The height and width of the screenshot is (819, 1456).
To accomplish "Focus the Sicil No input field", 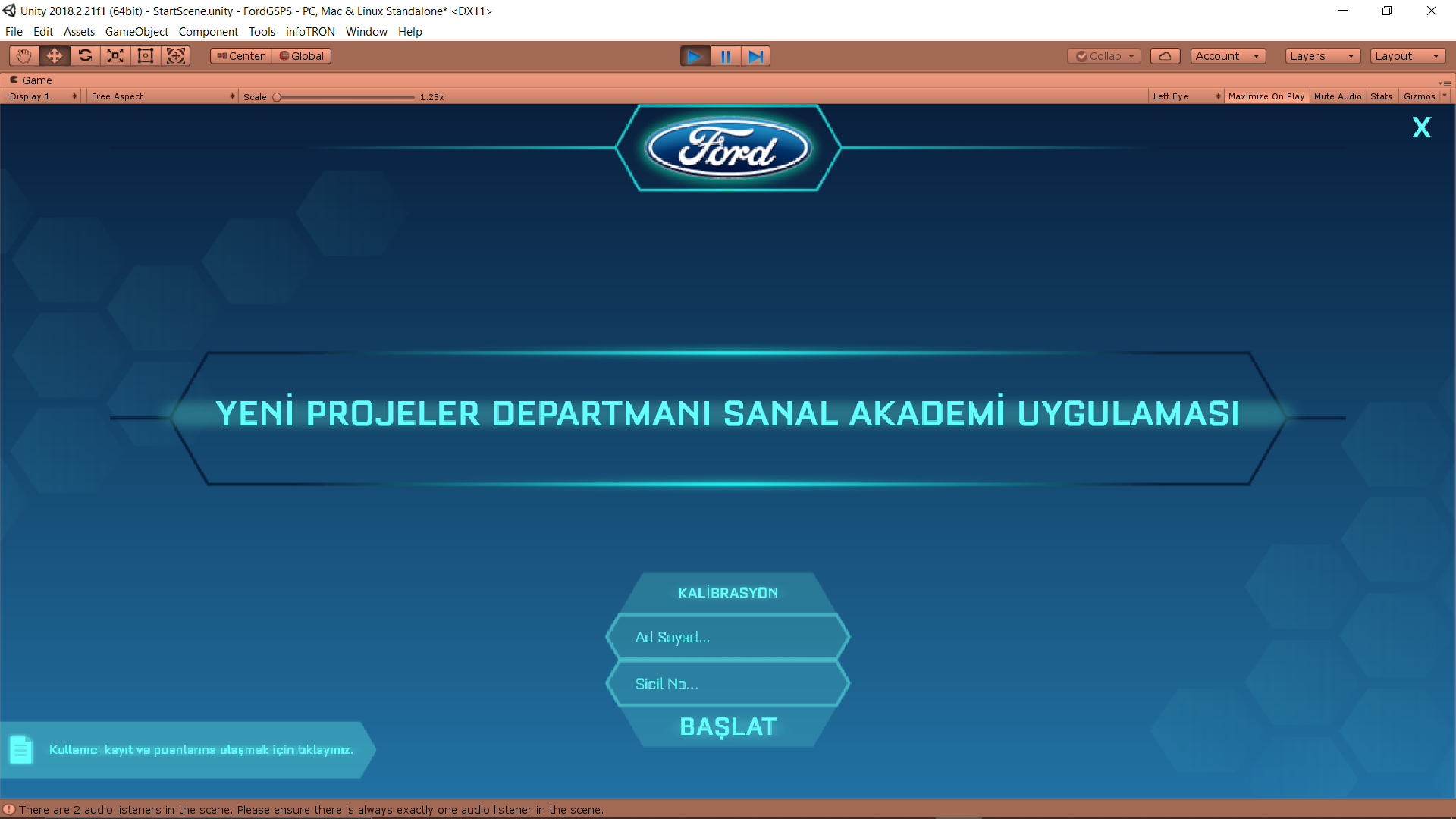I will click(x=728, y=683).
